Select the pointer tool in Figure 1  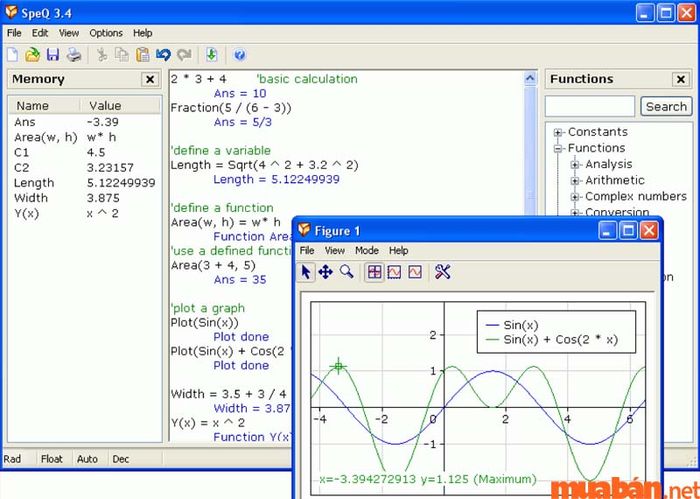pos(306,272)
